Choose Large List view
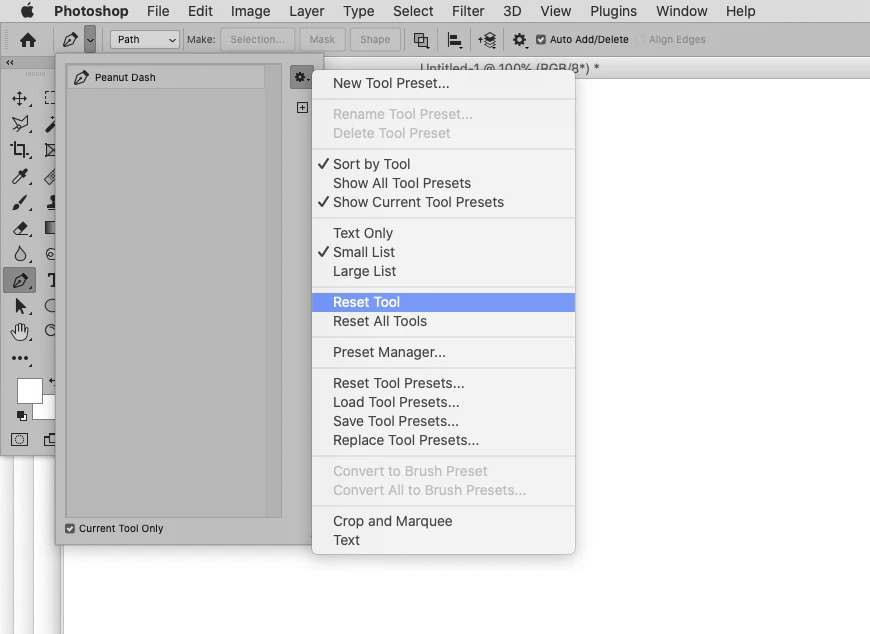This screenshot has width=870, height=634. (x=443, y=271)
